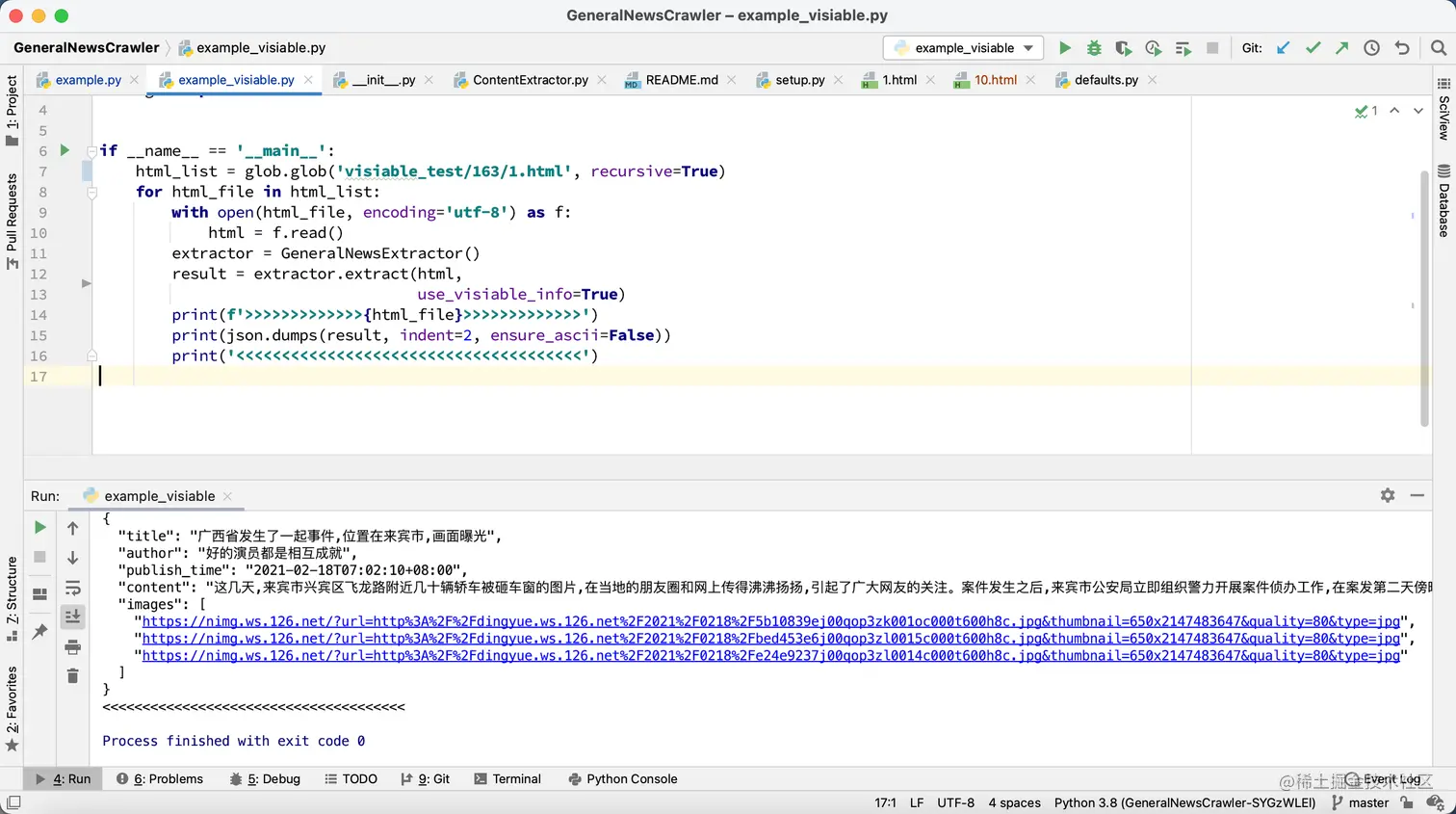Screen dimensions: 1456x814
Task: Open the image link containing e24e9237j
Action: point(770,656)
